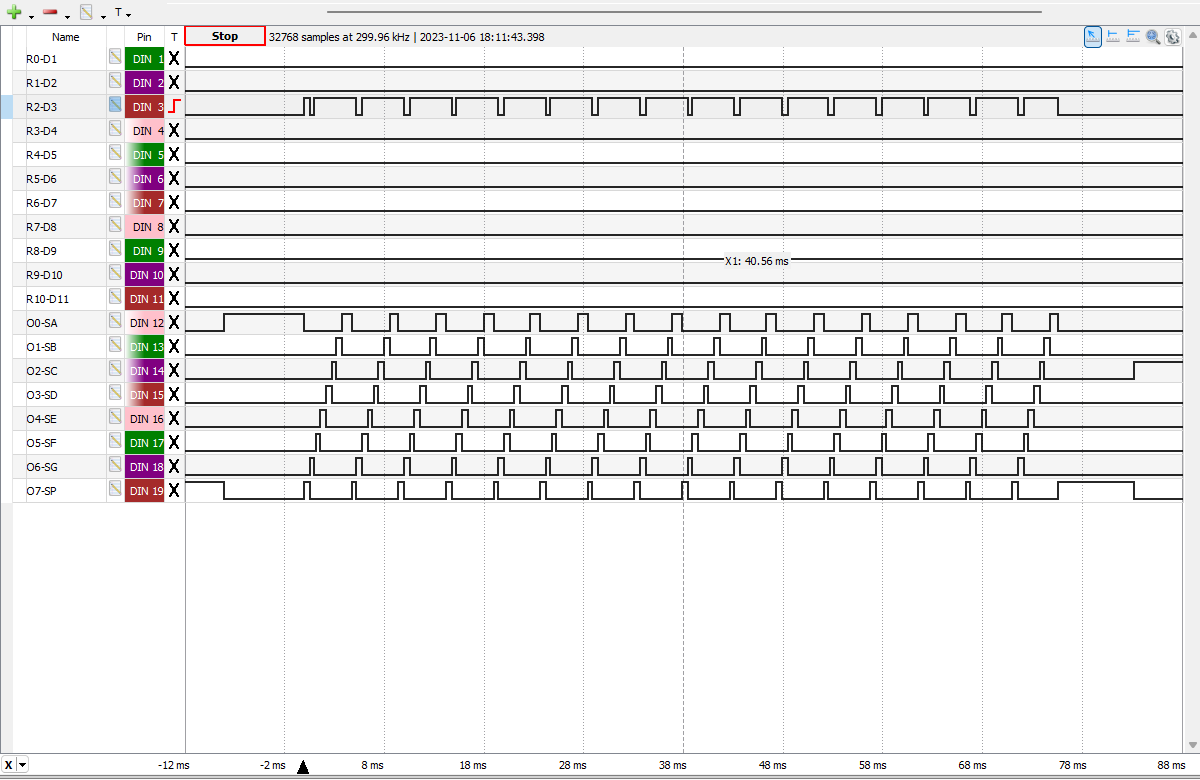Select the arrow pointer measurement tool

(1093, 36)
